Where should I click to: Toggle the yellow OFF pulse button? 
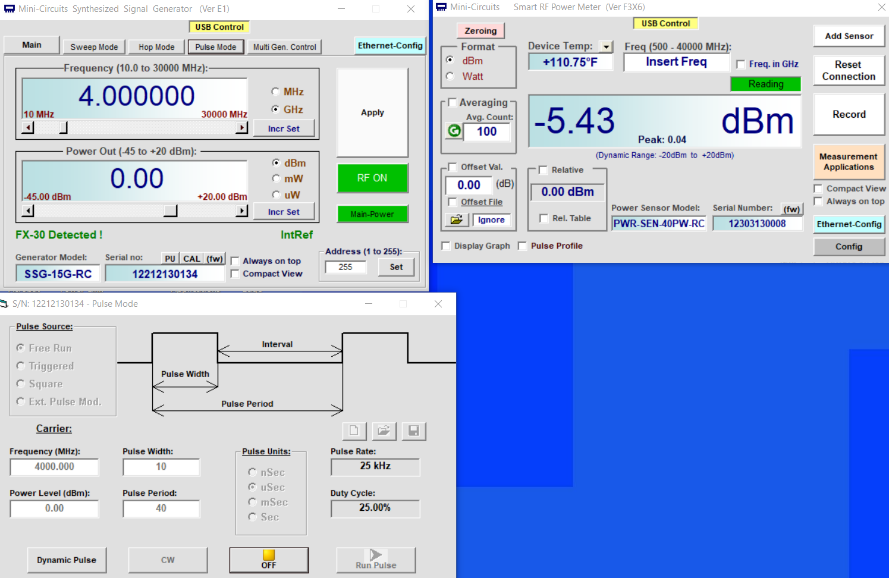pos(268,559)
